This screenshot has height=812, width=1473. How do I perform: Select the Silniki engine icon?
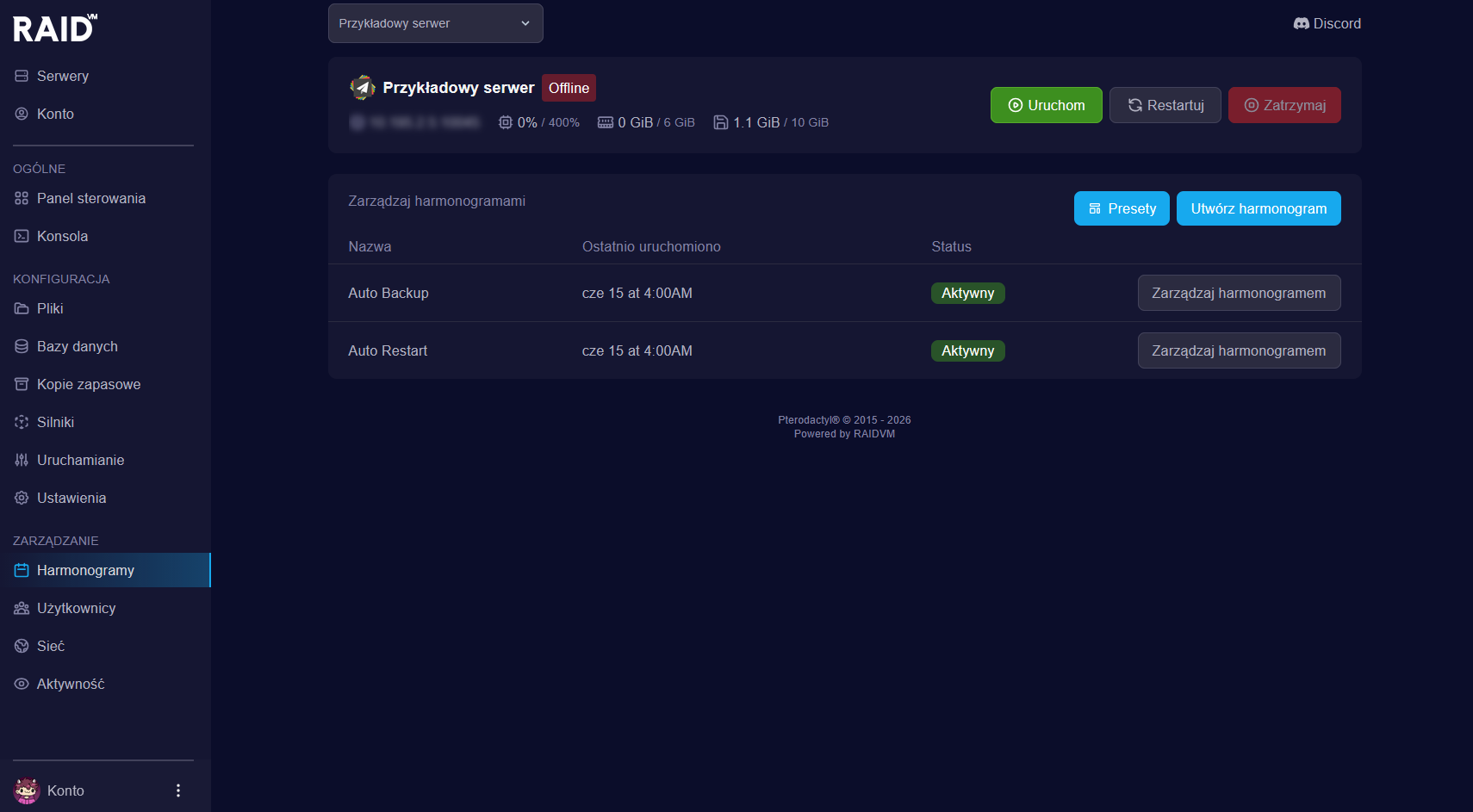coord(22,422)
